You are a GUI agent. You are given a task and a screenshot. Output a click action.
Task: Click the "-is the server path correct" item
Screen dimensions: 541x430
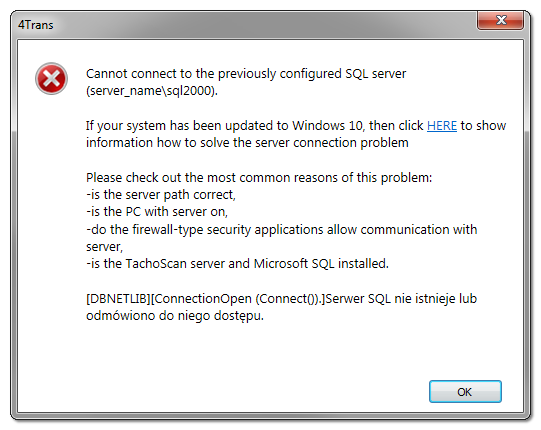(x=161, y=195)
